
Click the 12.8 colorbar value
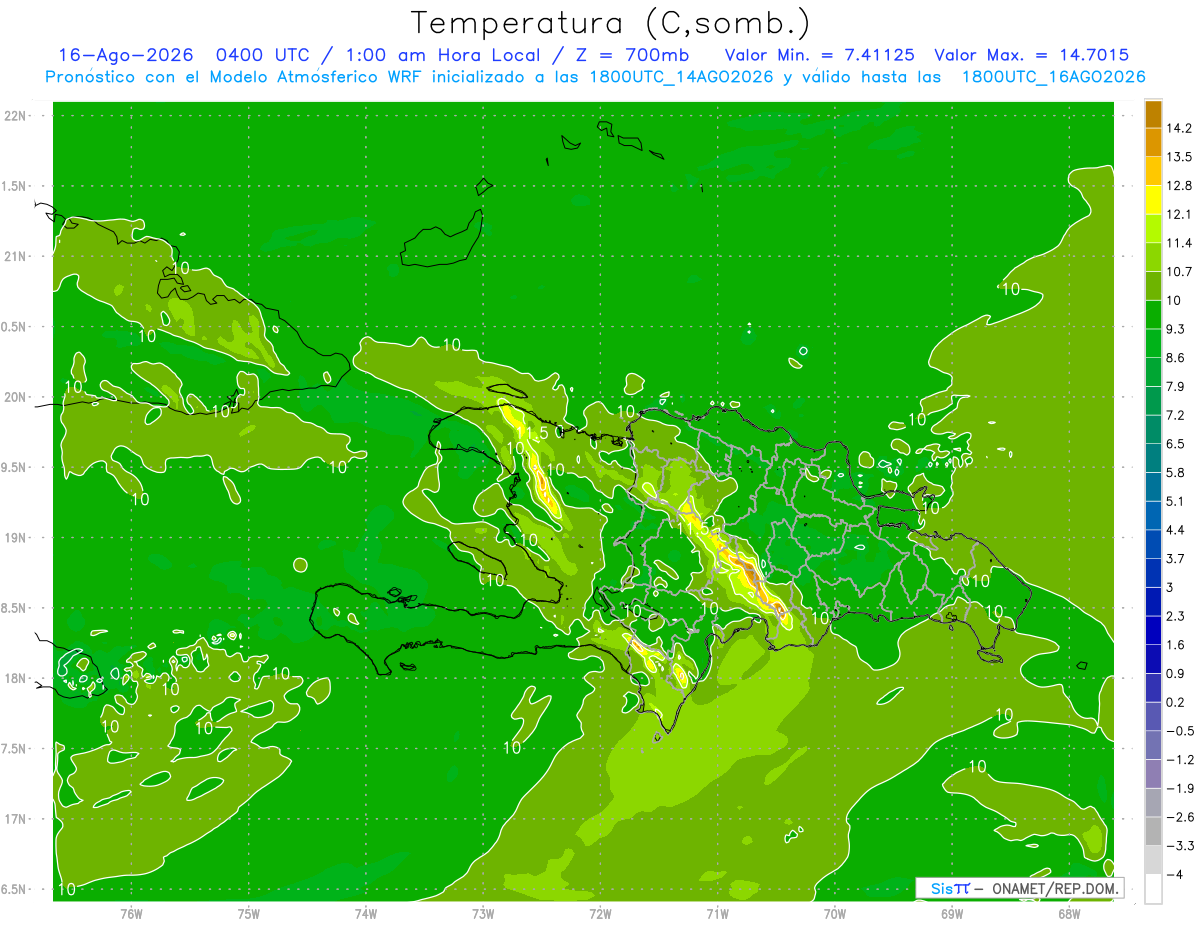1178,186
